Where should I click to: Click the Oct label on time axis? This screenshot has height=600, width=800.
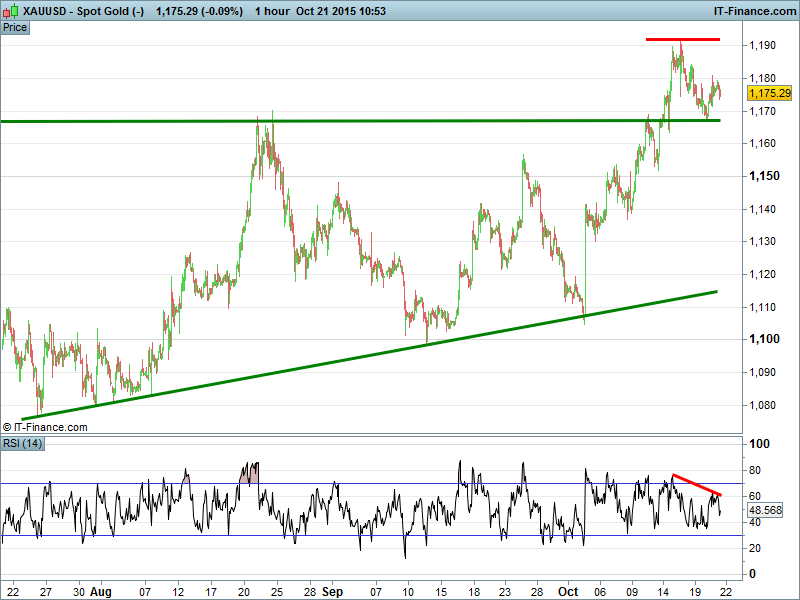(568, 591)
